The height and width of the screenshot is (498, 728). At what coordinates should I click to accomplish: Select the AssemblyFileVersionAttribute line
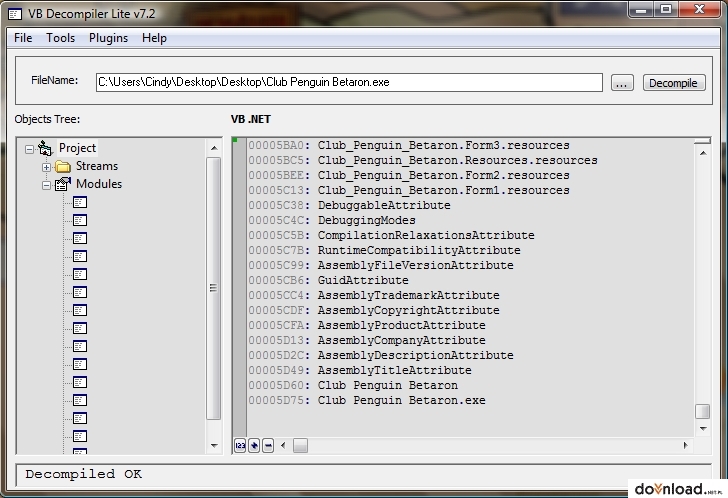[381, 265]
